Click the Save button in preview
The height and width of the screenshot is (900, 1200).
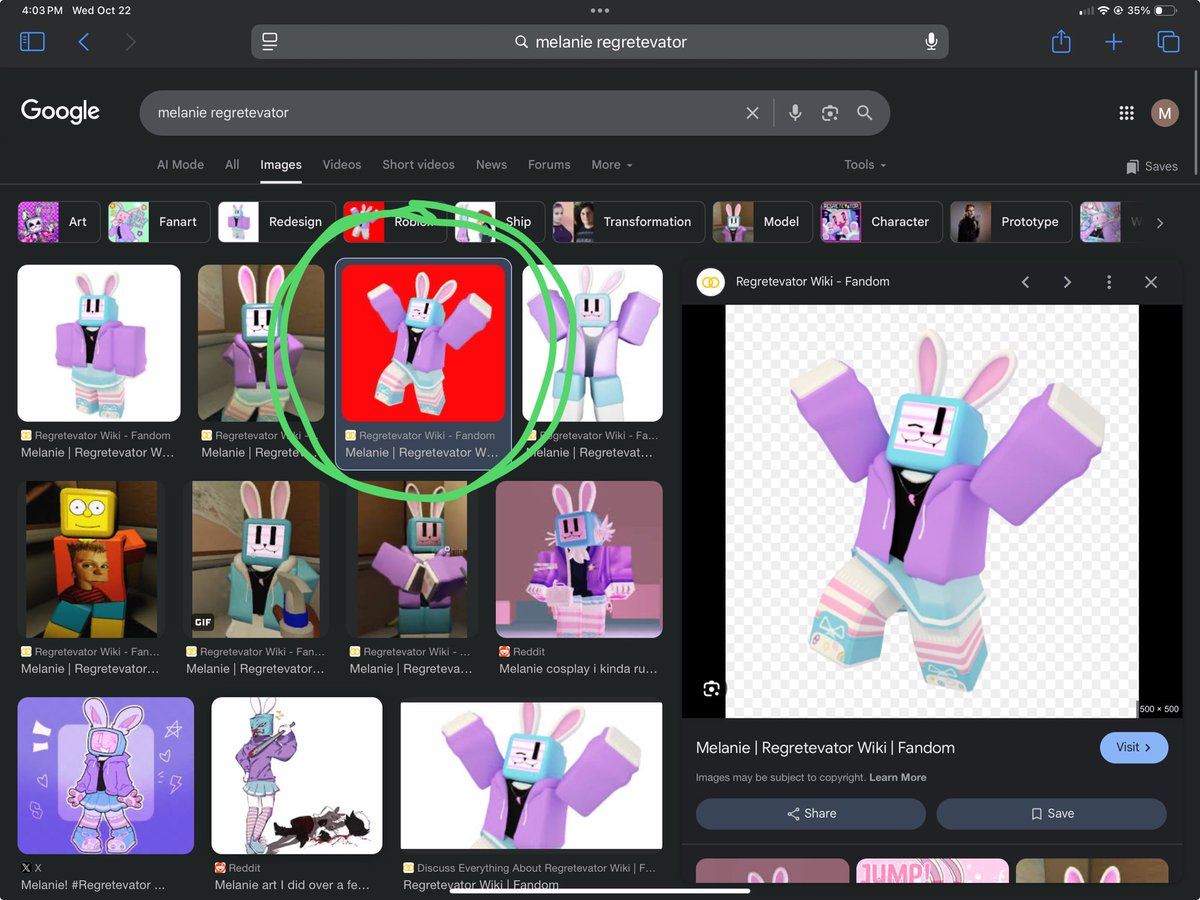1051,814
